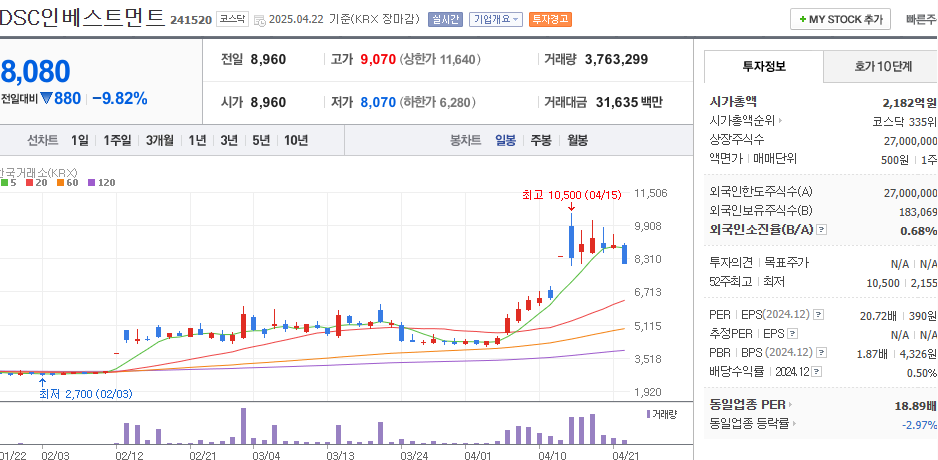Click the 52주최고 value 10,500
938x460 pixels.
[883, 283]
